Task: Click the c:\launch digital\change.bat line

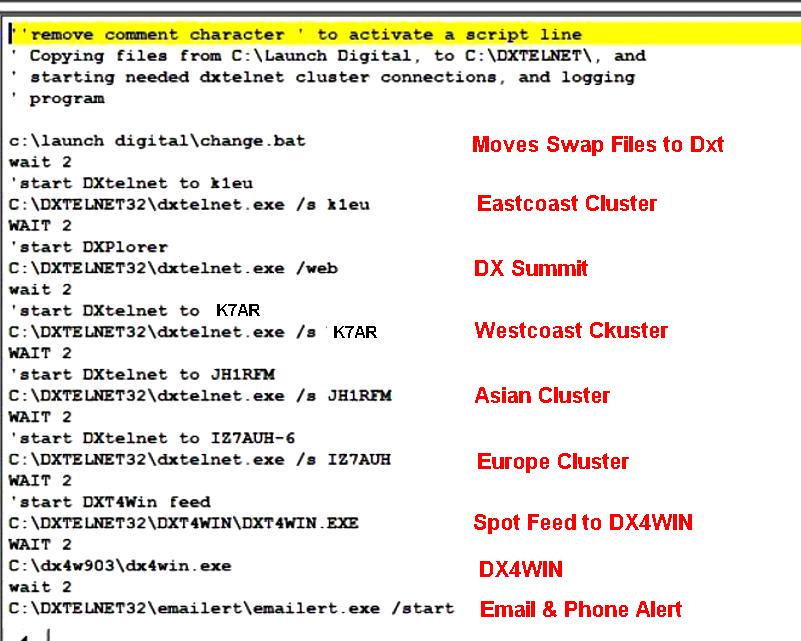Action: pos(157,141)
